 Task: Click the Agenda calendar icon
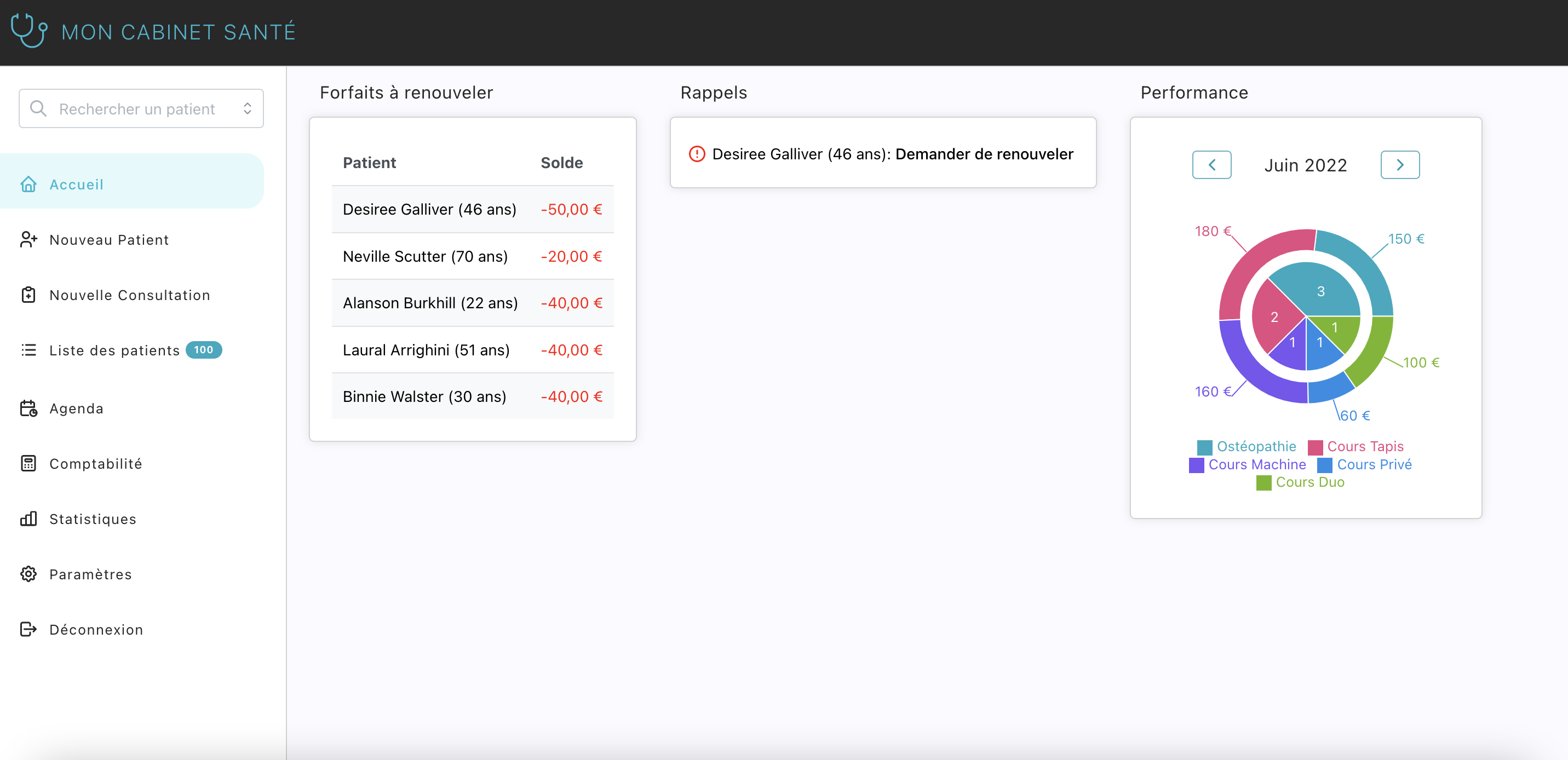[x=28, y=408]
